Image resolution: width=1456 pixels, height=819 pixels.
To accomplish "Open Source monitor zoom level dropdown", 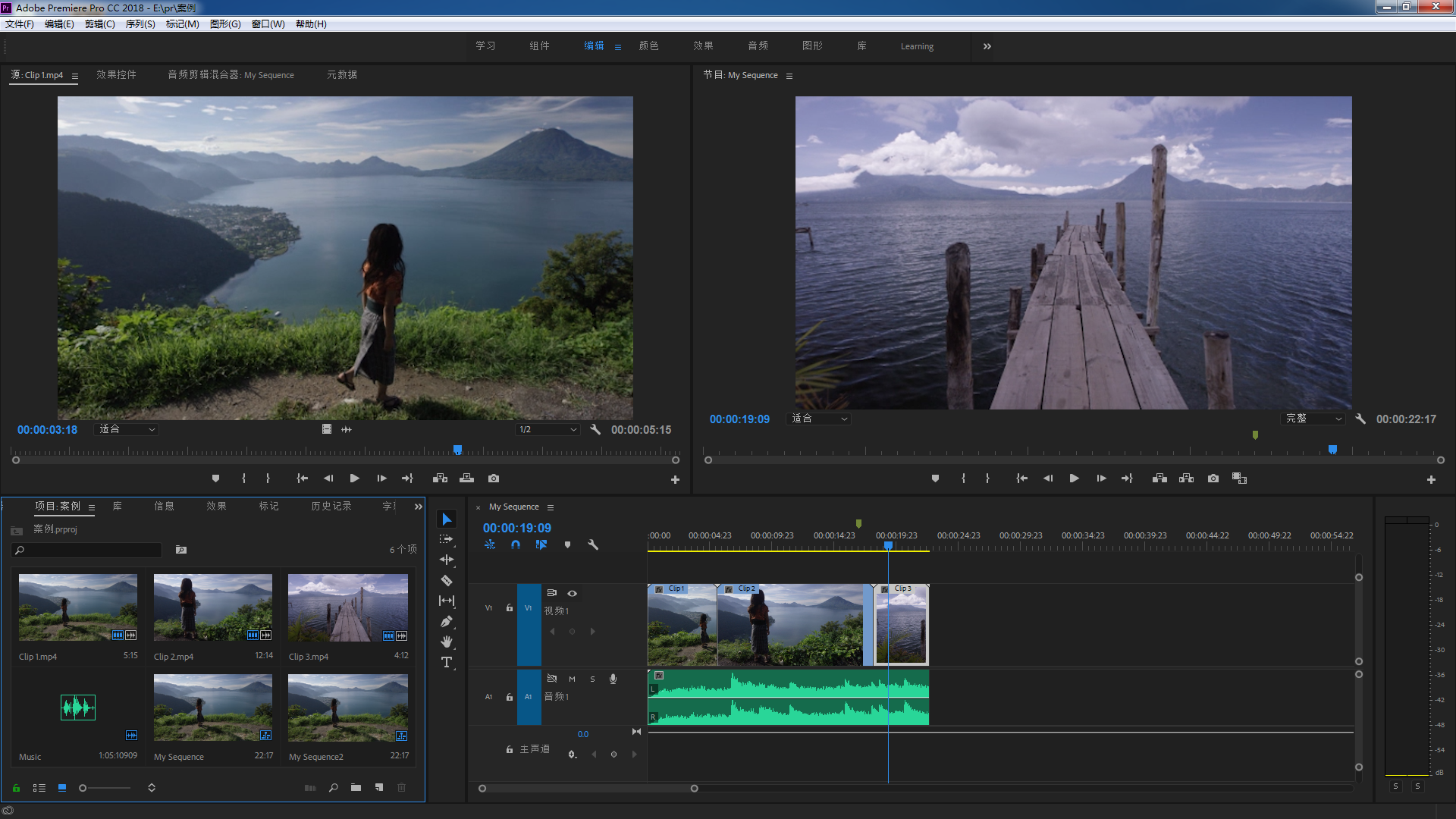I will tap(127, 429).
